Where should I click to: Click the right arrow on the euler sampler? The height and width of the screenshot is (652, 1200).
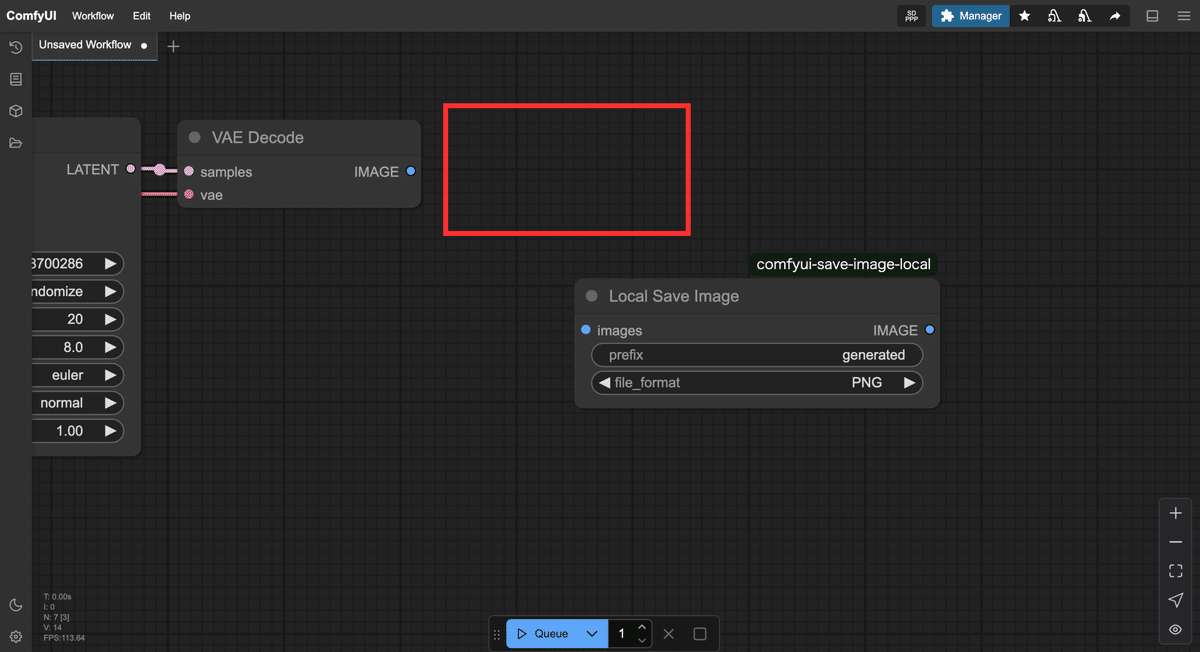tap(110, 376)
